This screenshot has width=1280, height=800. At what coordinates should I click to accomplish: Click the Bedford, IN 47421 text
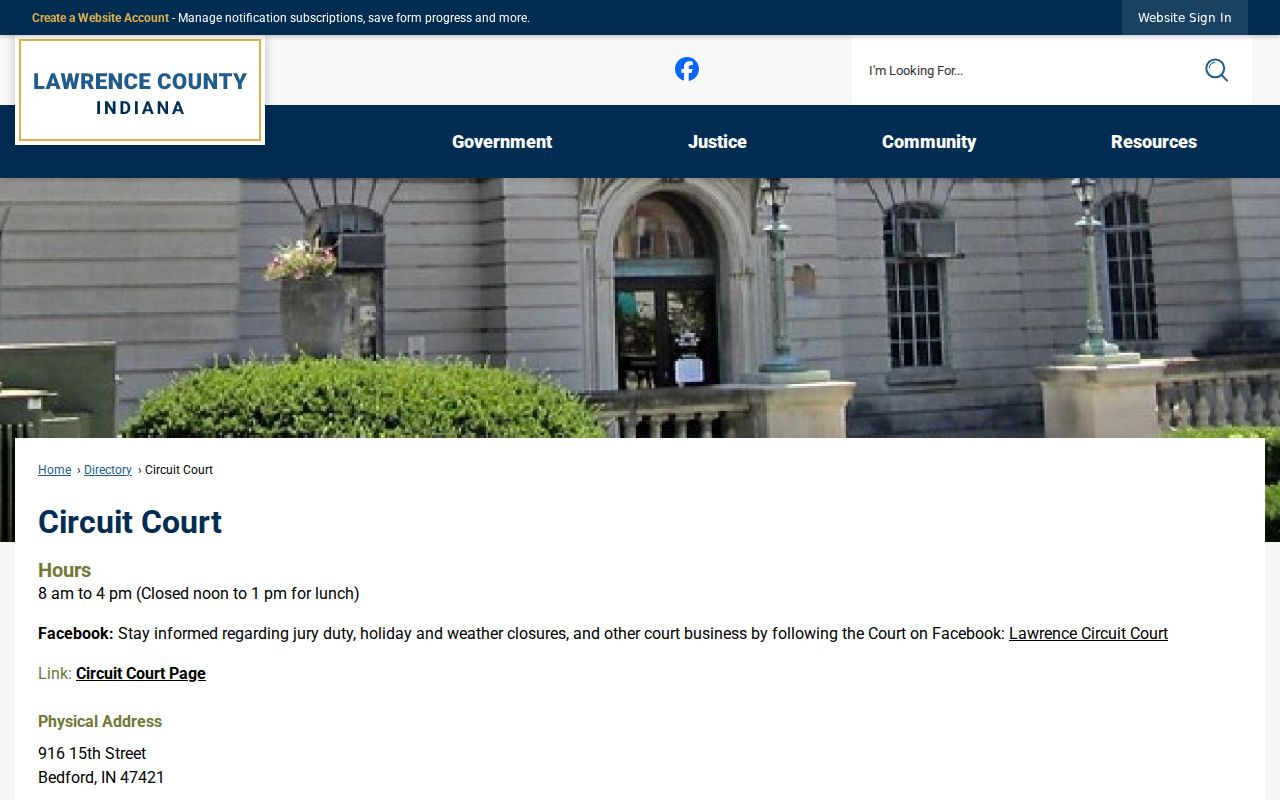[101, 778]
